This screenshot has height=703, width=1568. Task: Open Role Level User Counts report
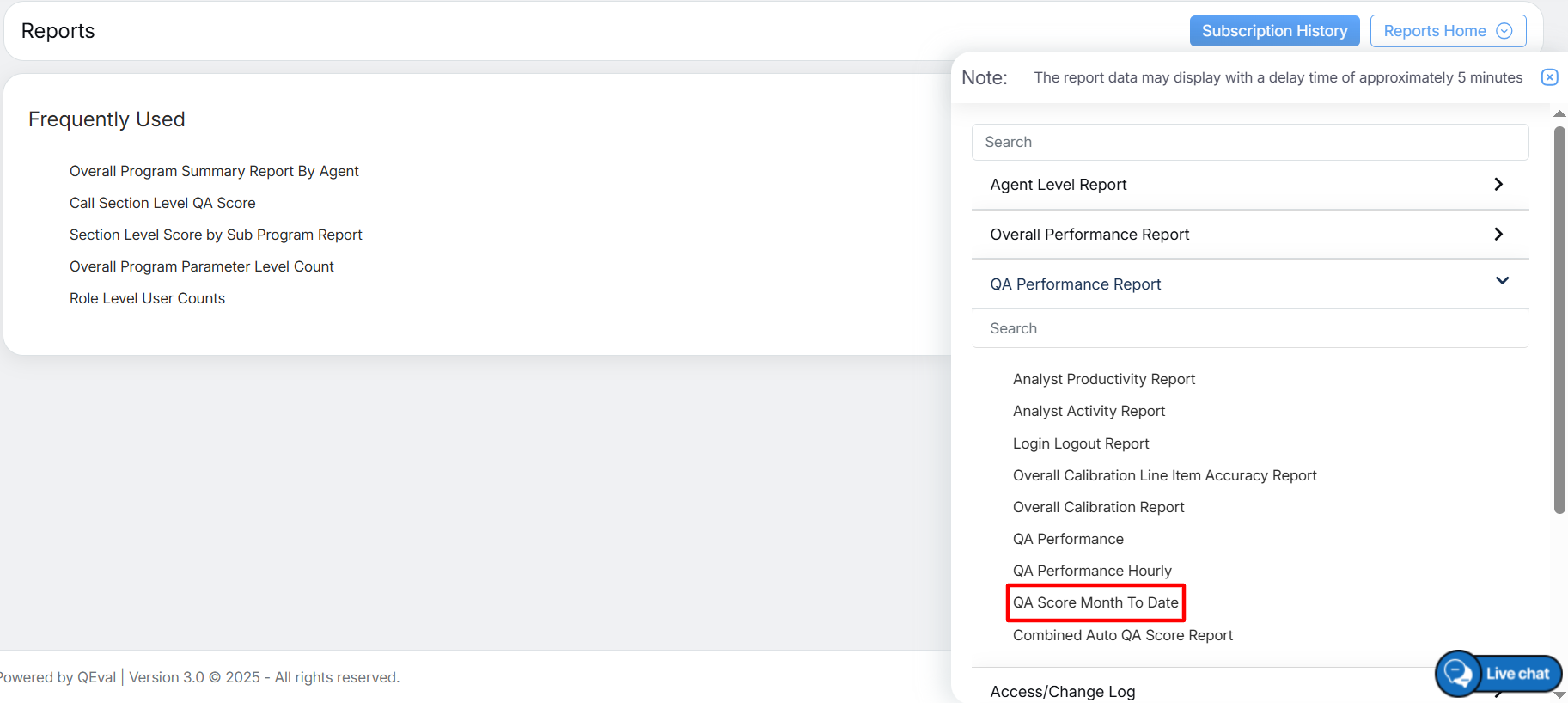click(x=147, y=298)
